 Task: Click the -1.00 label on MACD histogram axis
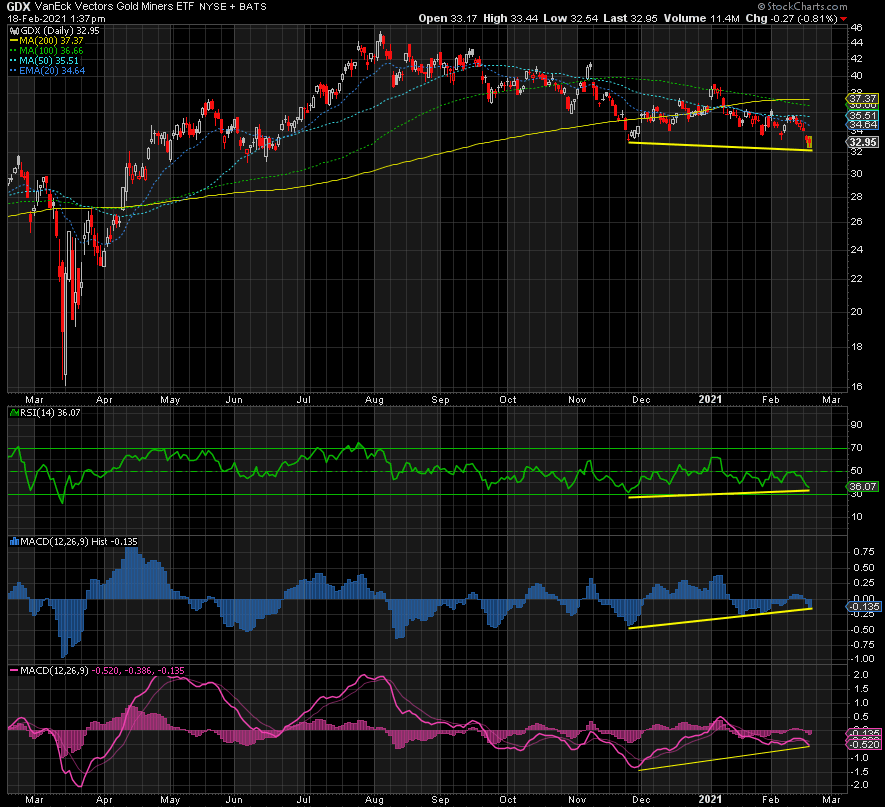(x=863, y=659)
